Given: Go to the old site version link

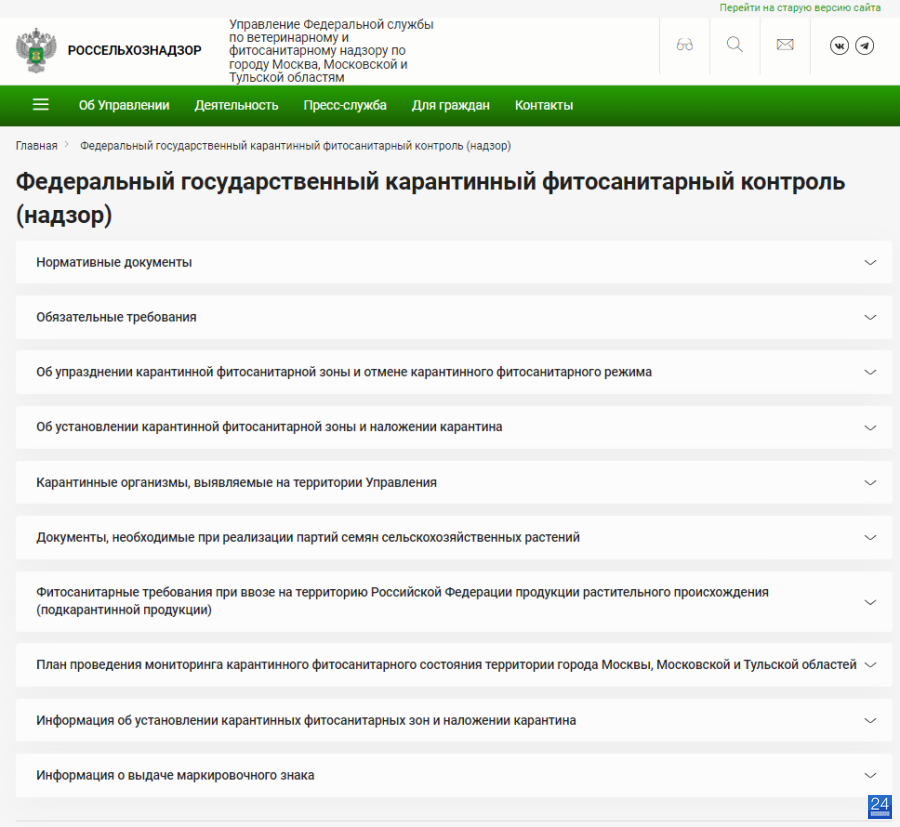Looking at the screenshot, I should tap(800, 7).
